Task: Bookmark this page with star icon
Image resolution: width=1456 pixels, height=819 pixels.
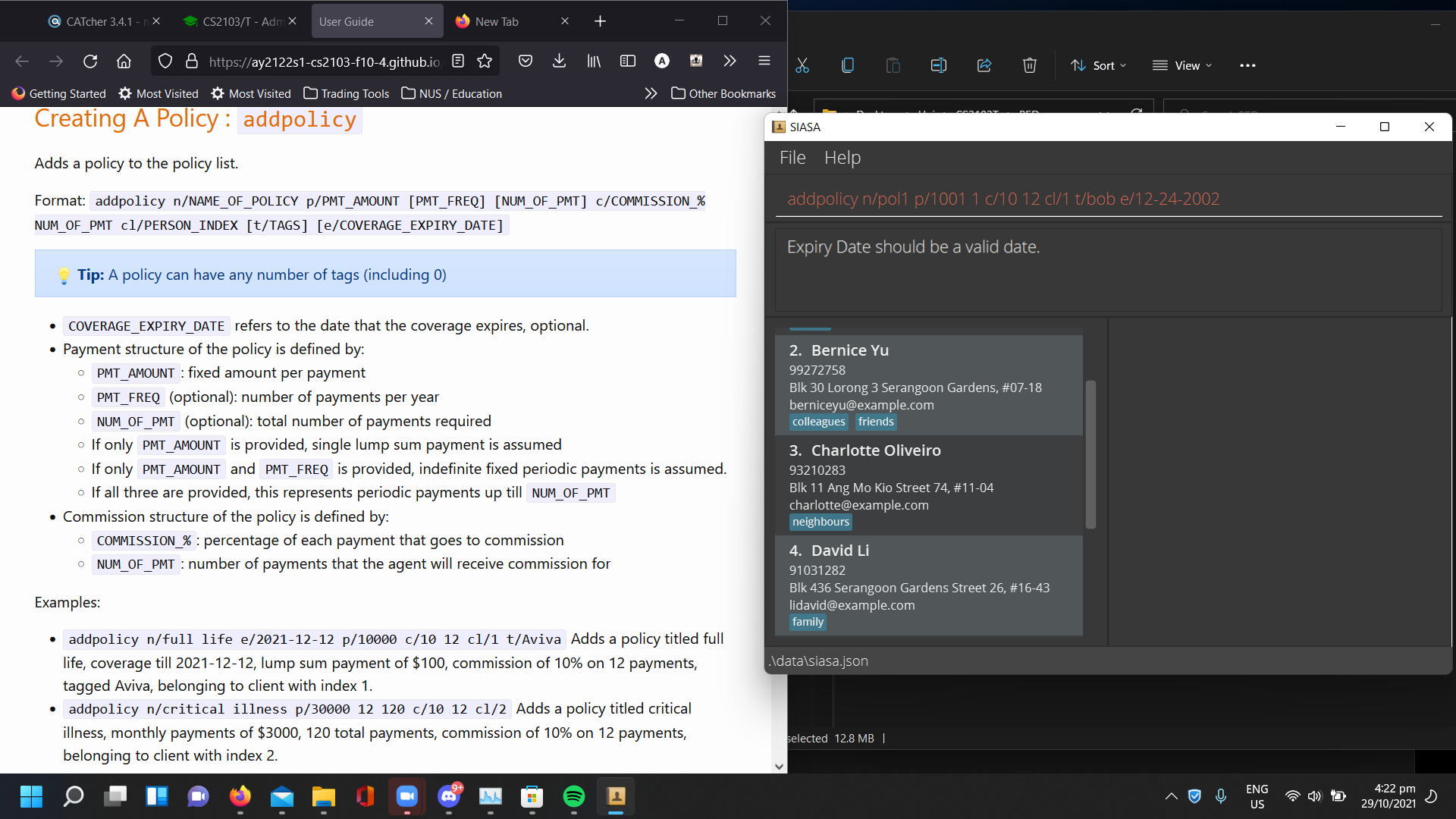Action: coord(485,61)
